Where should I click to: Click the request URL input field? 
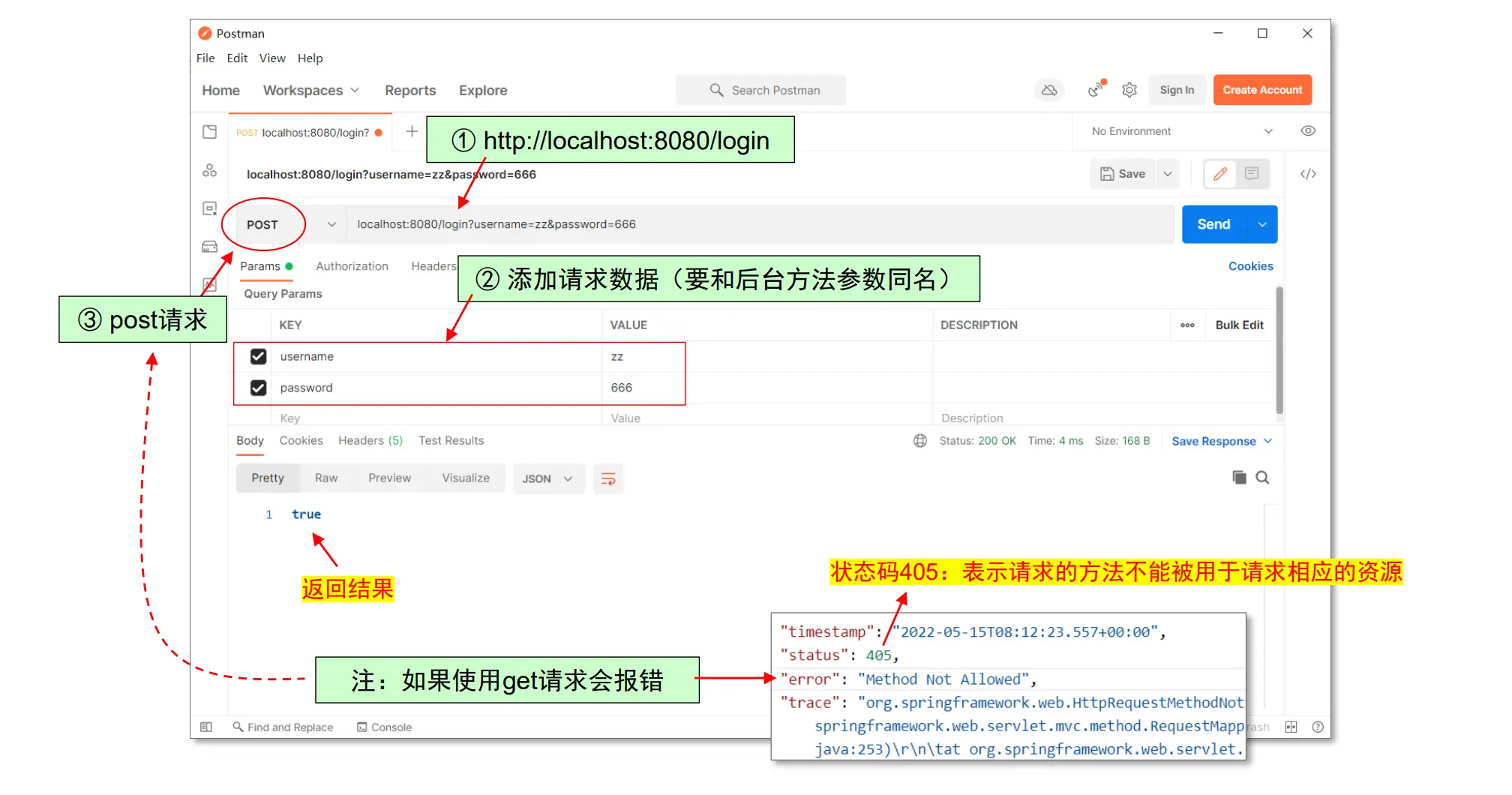click(760, 224)
